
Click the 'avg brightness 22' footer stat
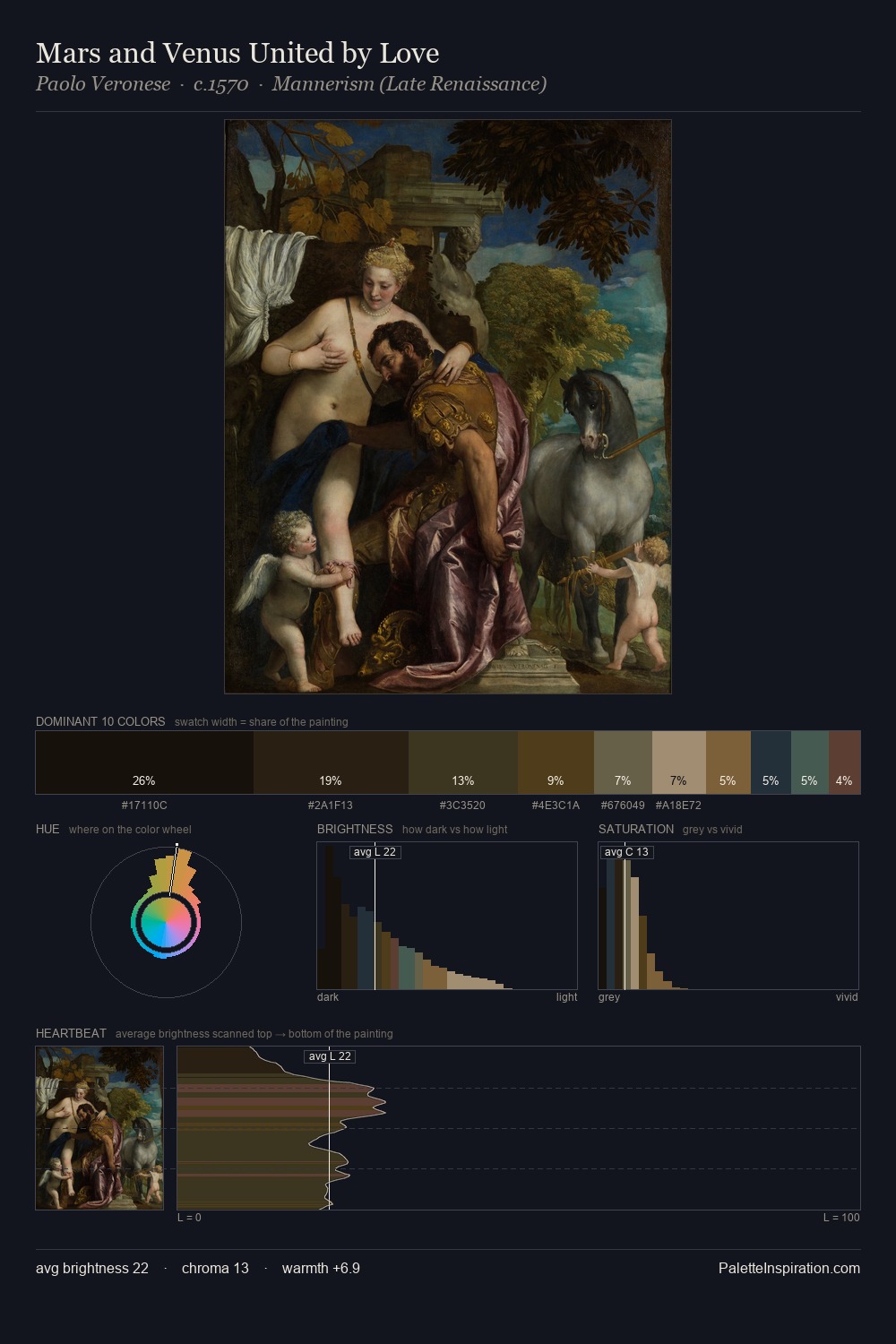point(92,1268)
